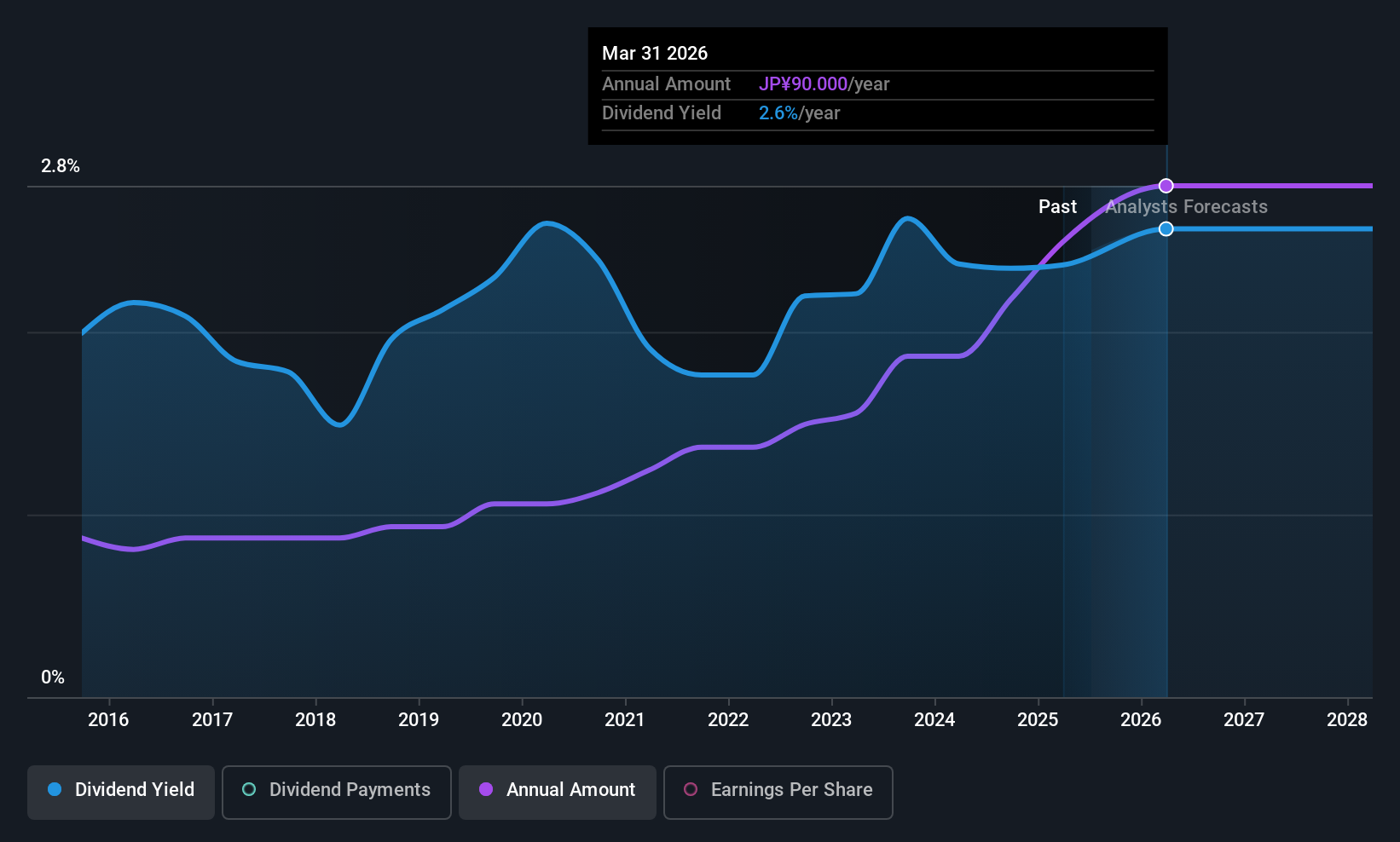Click the purple Annual Amount data point marker
This screenshot has height=842, width=1400.
[x=1166, y=186]
